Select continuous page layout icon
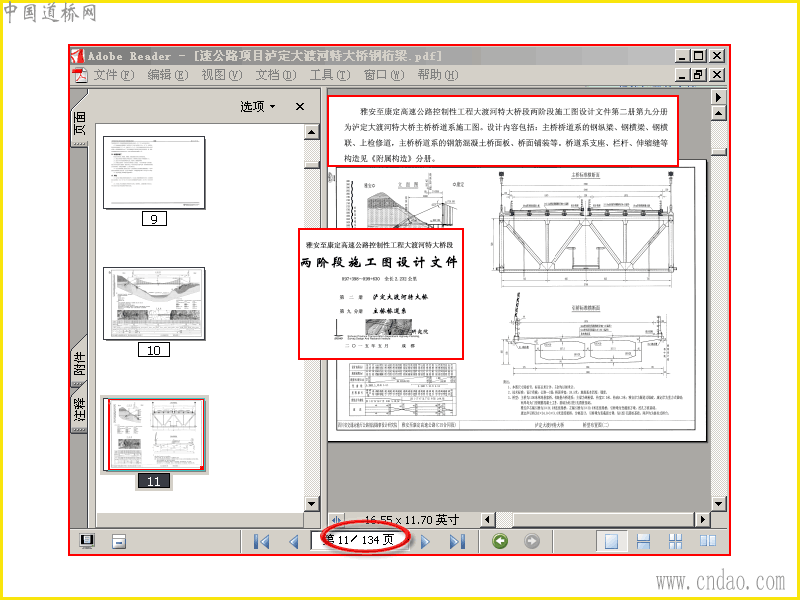 coord(643,541)
